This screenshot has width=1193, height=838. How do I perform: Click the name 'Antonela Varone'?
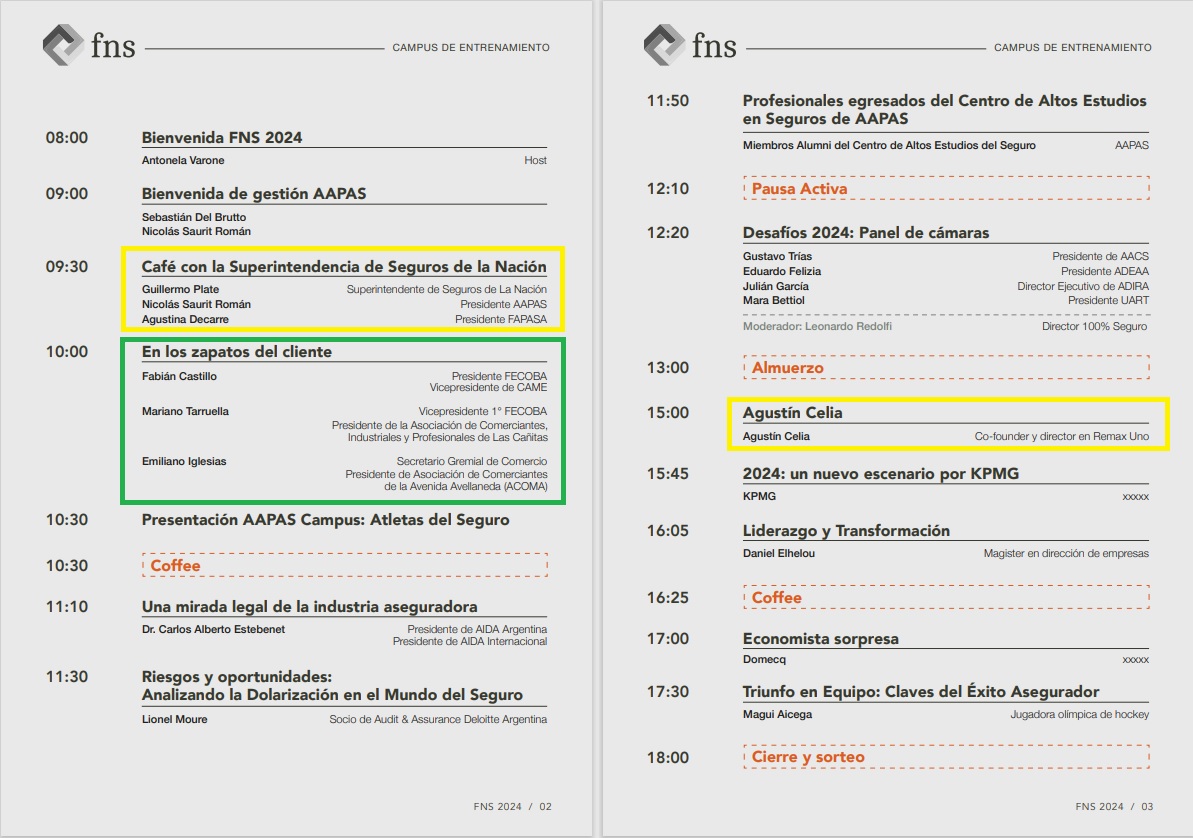(x=183, y=161)
